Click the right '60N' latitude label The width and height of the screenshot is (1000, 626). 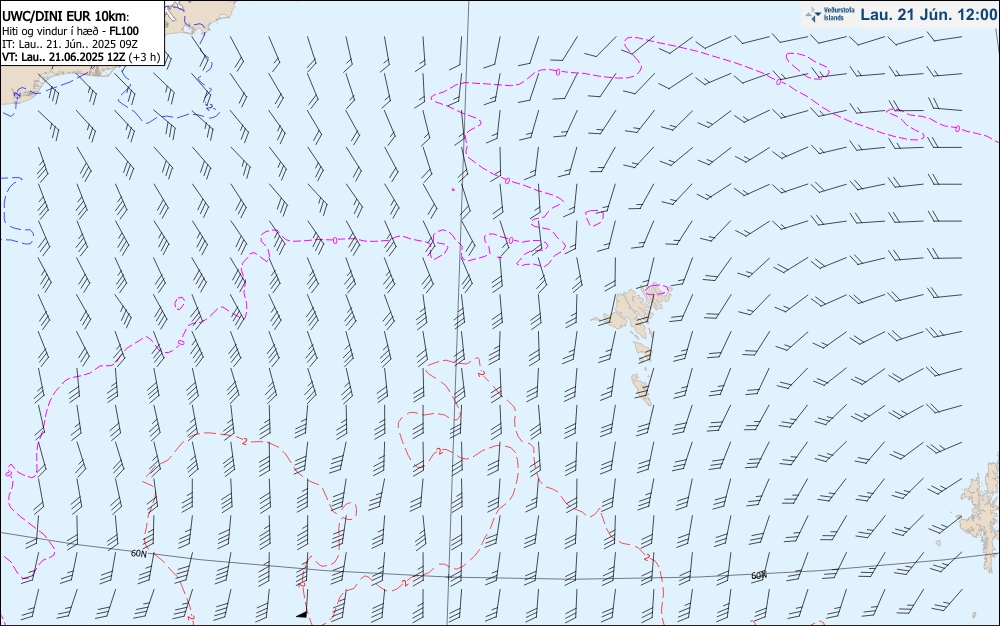click(758, 576)
